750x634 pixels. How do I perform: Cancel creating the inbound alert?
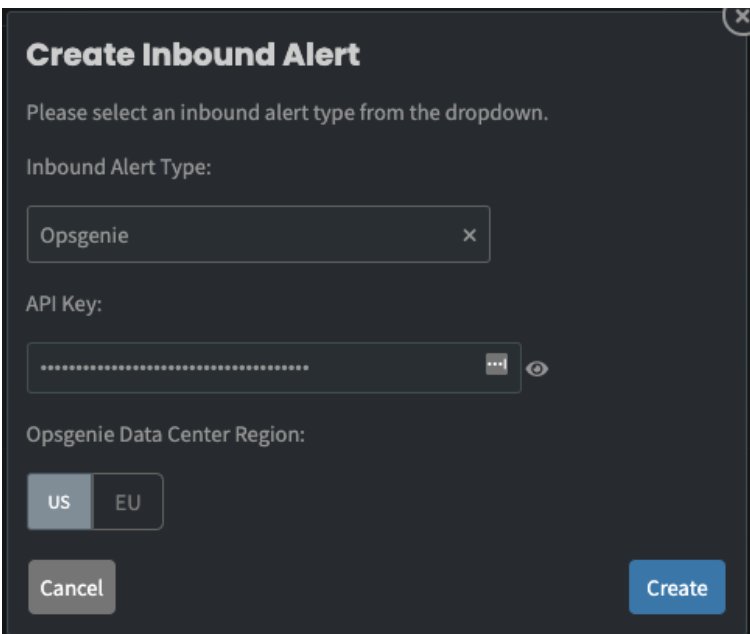pos(72,587)
